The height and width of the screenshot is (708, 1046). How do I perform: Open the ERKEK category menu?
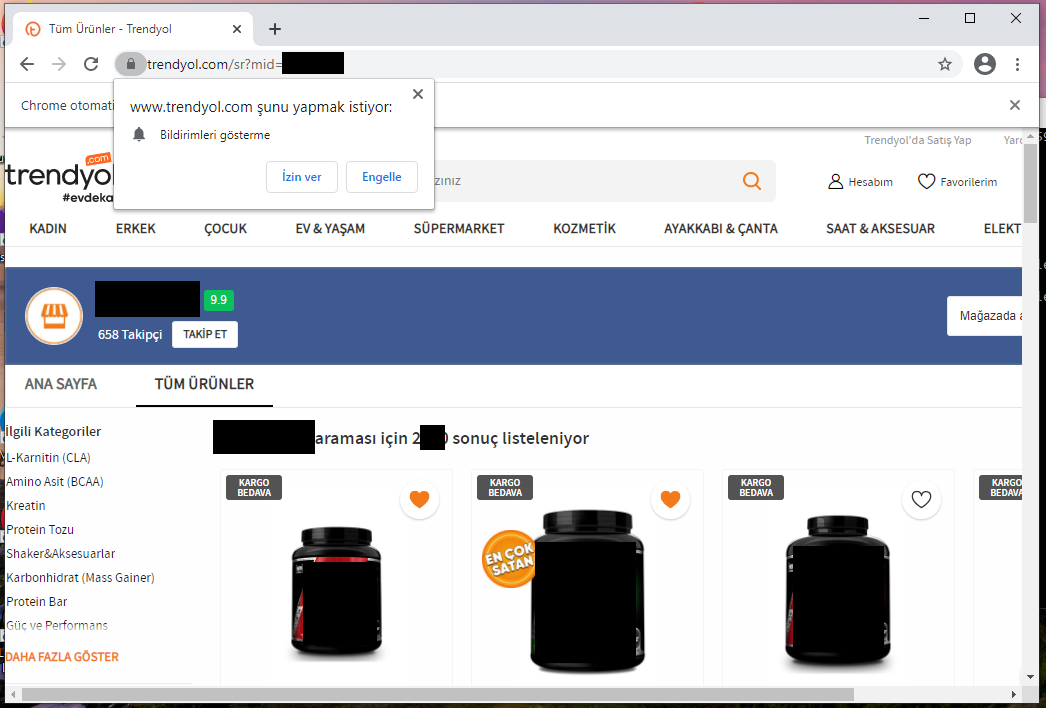pos(135,228)
